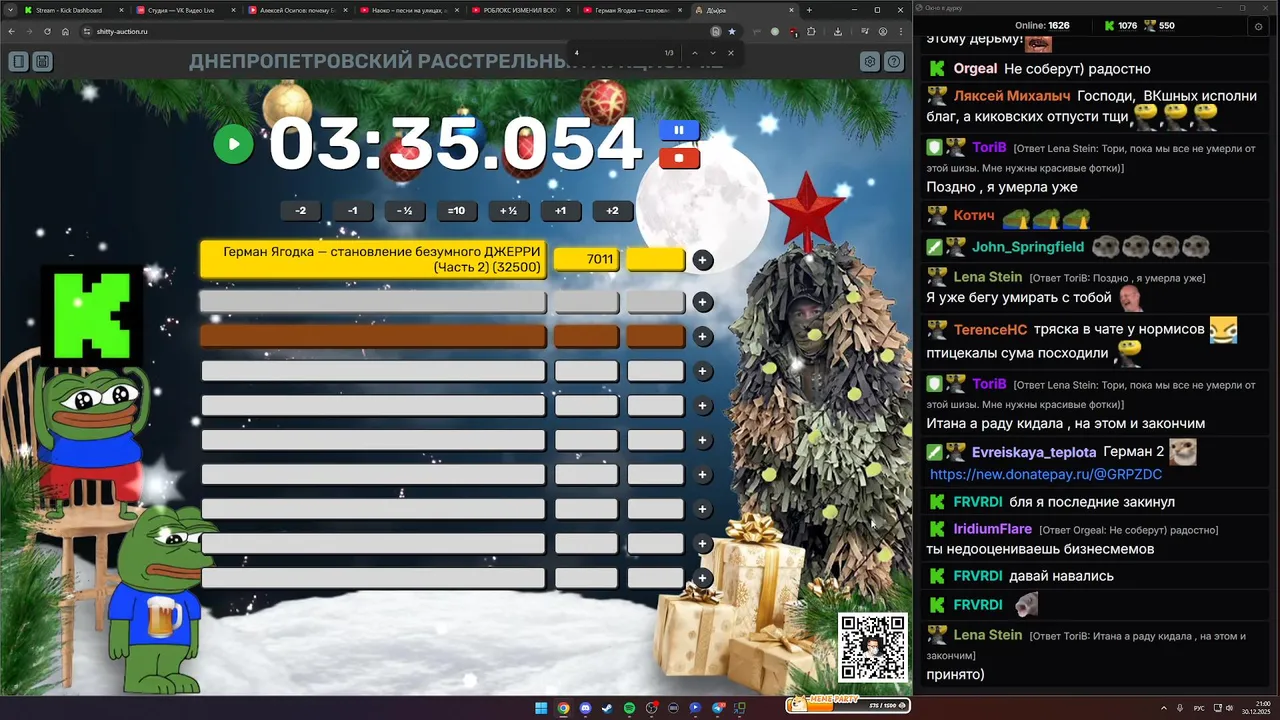Image resolution: width=1280 pixels, height=720 pixels.
Task: Open browser downloads icon
Action: (x=838, y=31)
